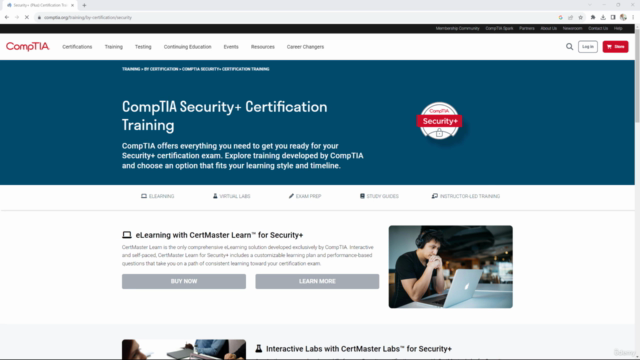Viewport: 640px width, 360px height.
Task: Click the Log In button
Action: [588, 47]
